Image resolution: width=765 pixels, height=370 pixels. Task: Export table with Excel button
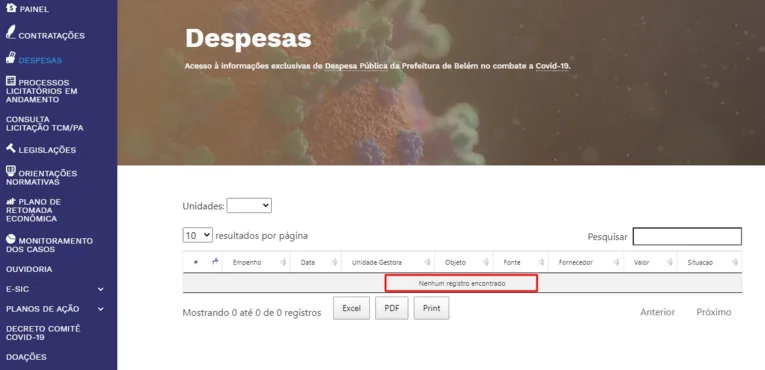pyautogui.click(x=351, y=308)
